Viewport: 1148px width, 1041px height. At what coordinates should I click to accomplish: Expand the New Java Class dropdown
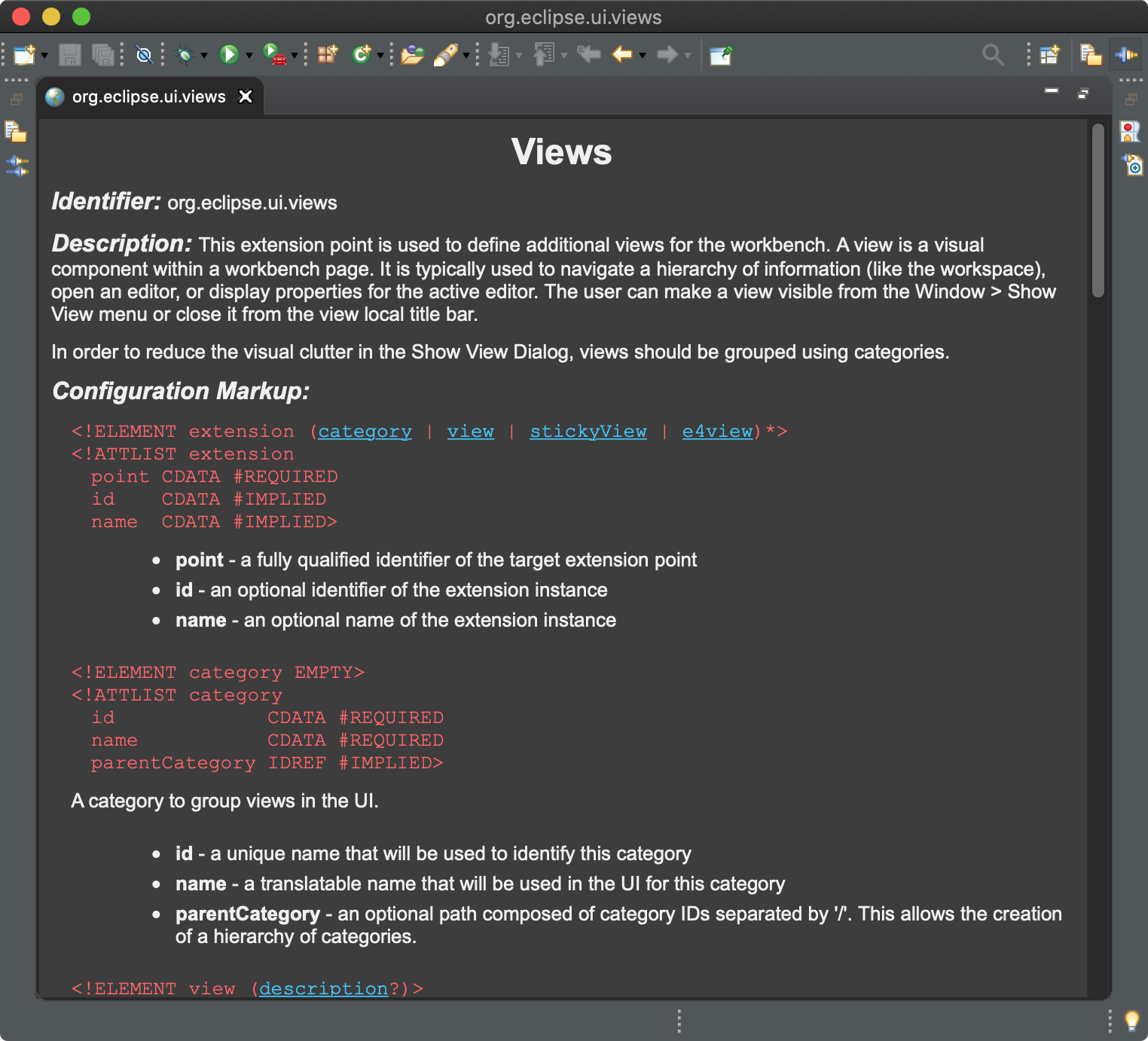coord(380,56)
